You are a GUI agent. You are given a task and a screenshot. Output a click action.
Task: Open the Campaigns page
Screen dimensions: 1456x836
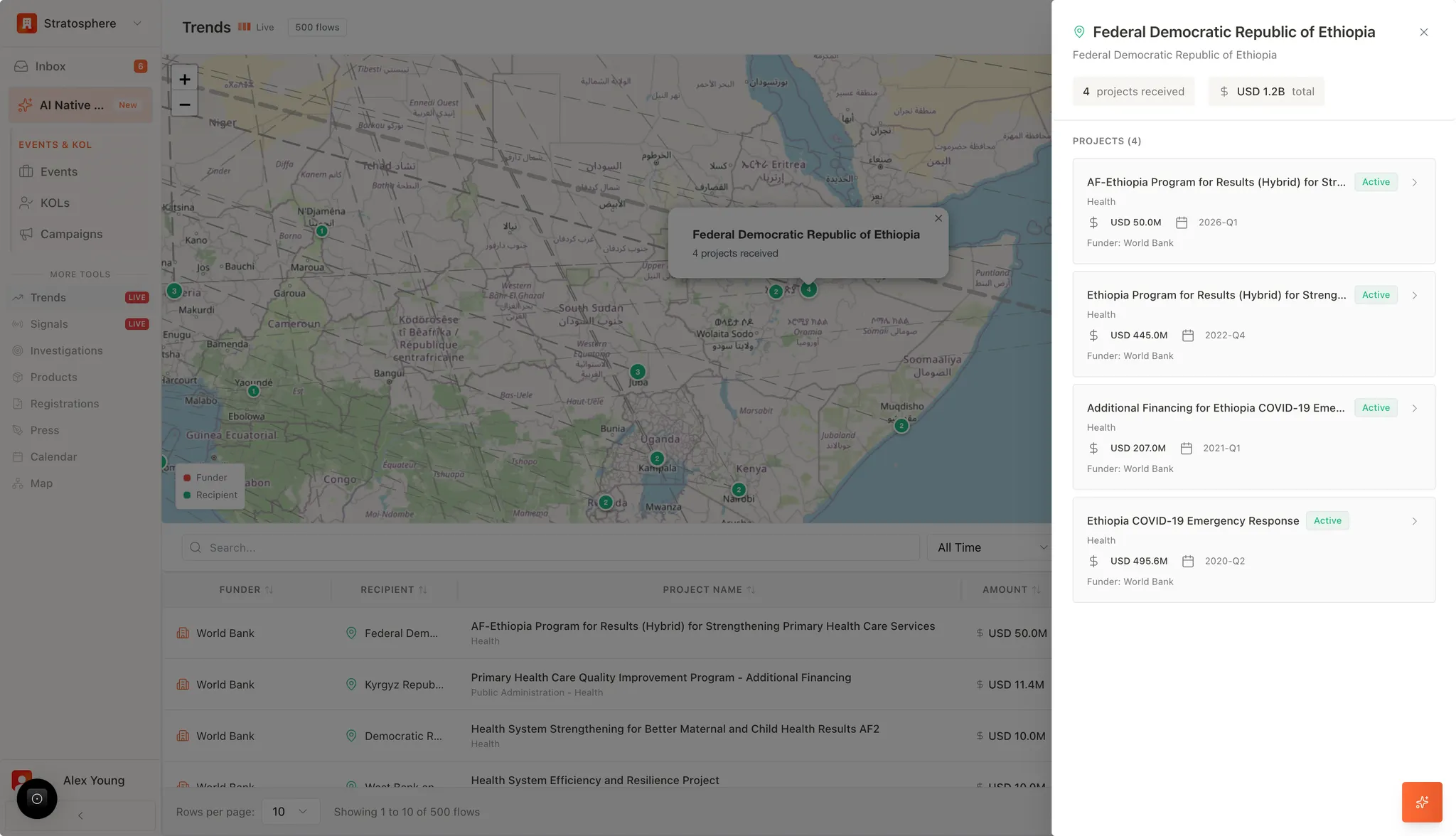pyautogui.click(x=71, y=234)
